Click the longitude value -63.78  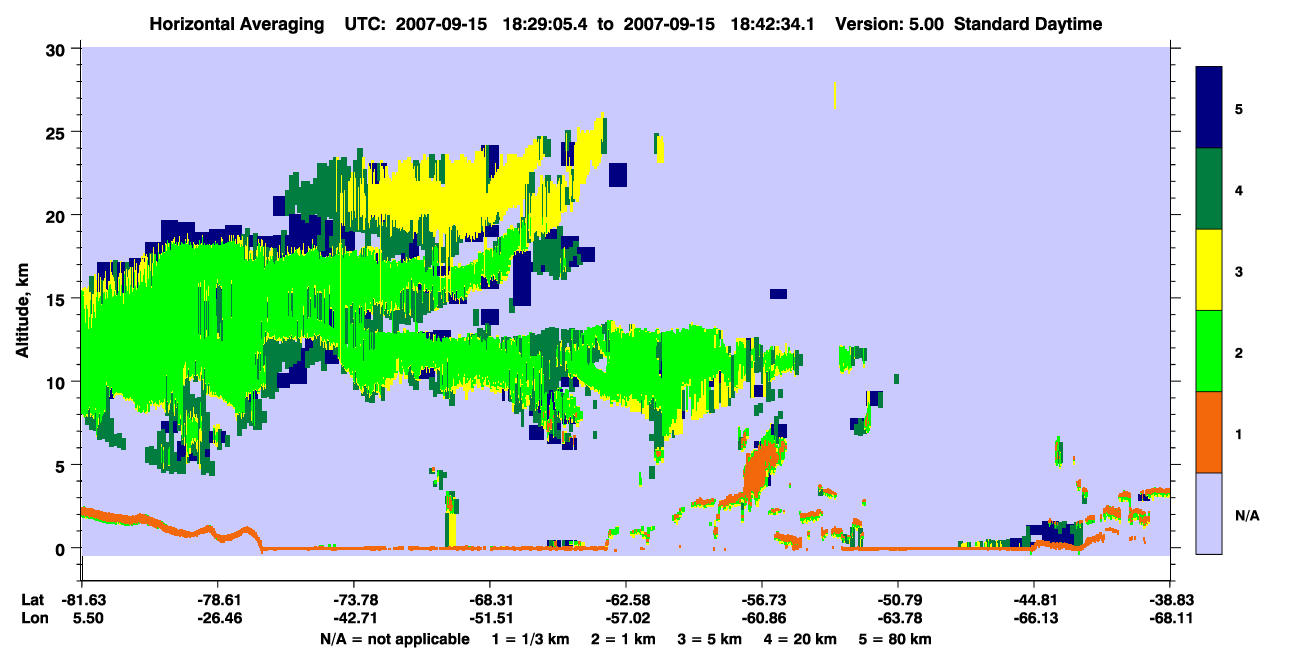coord(898,619)
